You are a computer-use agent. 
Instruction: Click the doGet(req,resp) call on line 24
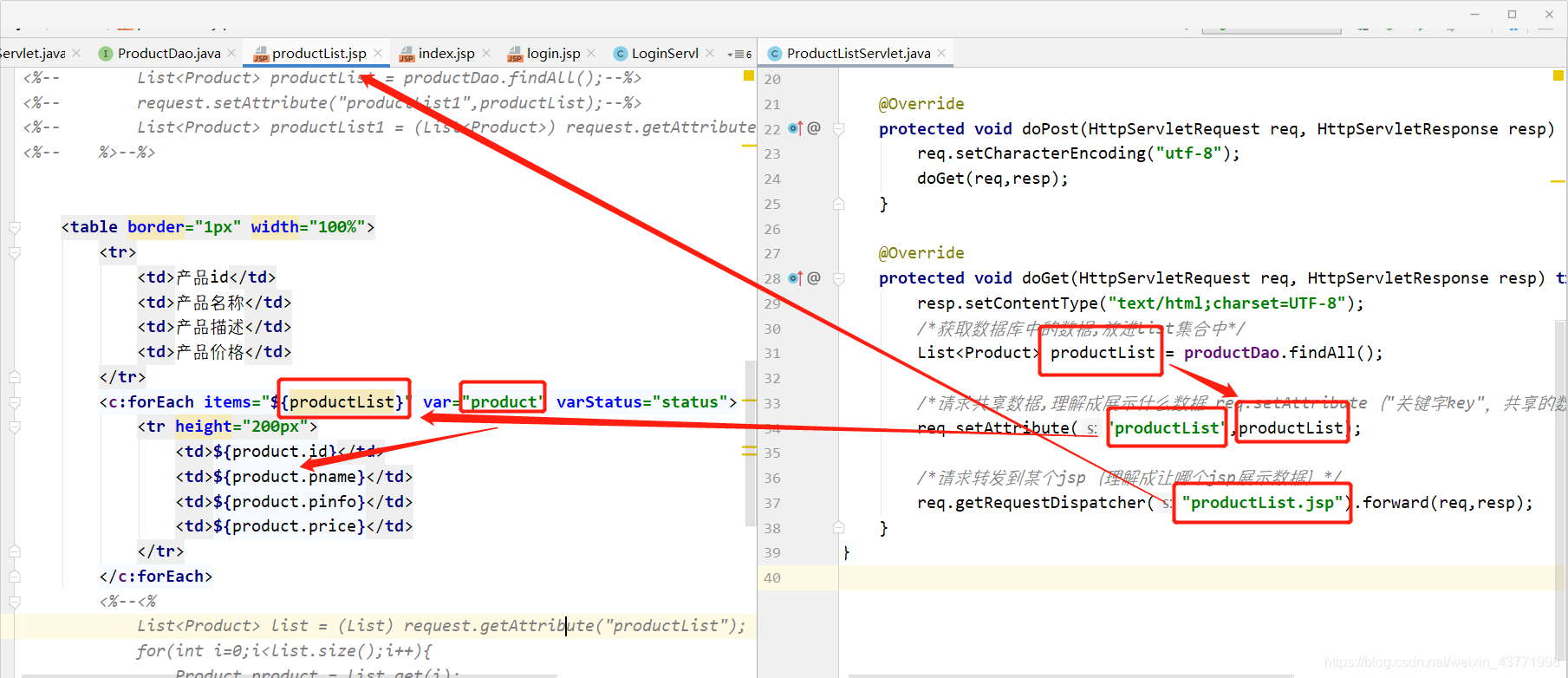[992, 179]
